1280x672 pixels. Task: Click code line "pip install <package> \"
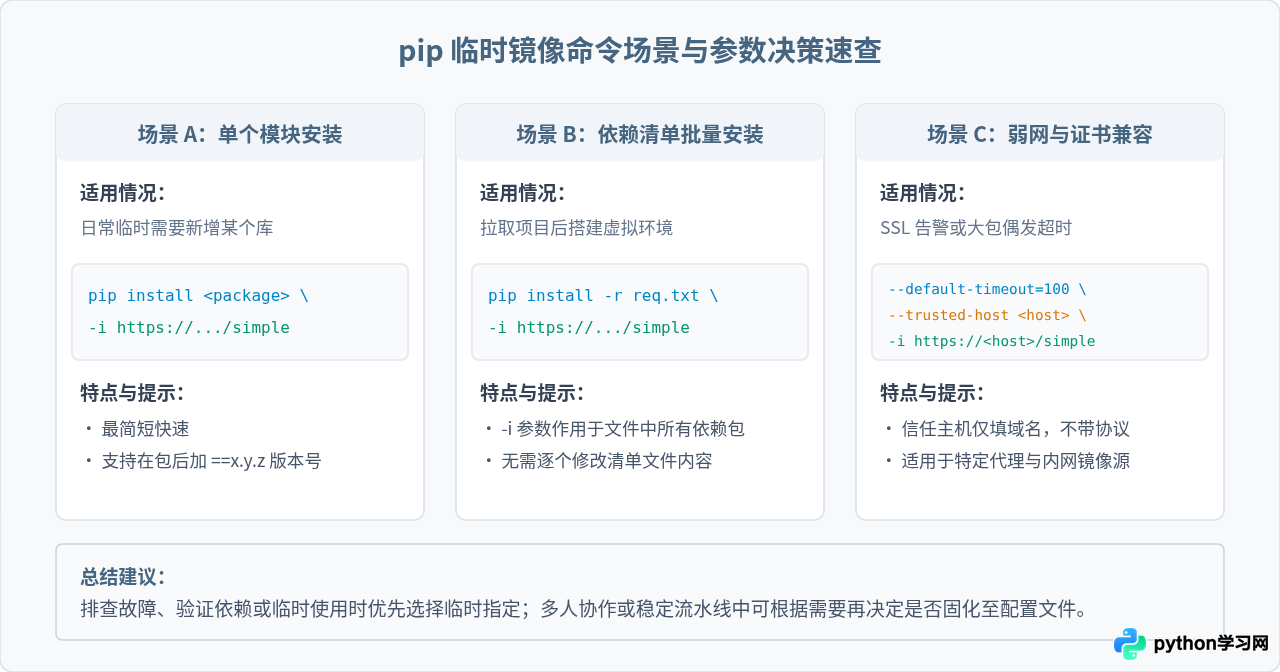198,296
